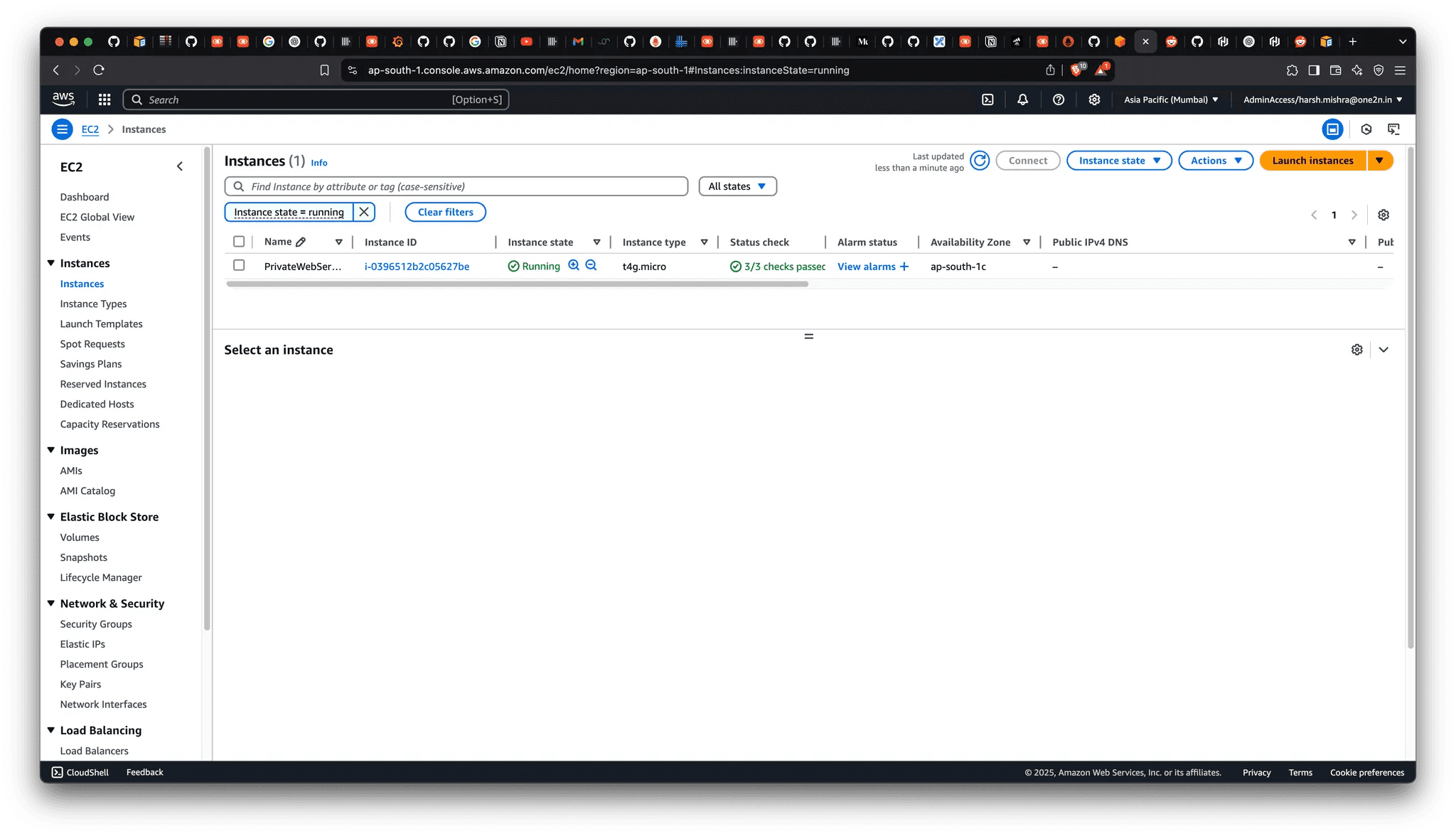
Task: Zoom out on the Running instance state filter
Action: pyautogui.click(x=591, y=266)
